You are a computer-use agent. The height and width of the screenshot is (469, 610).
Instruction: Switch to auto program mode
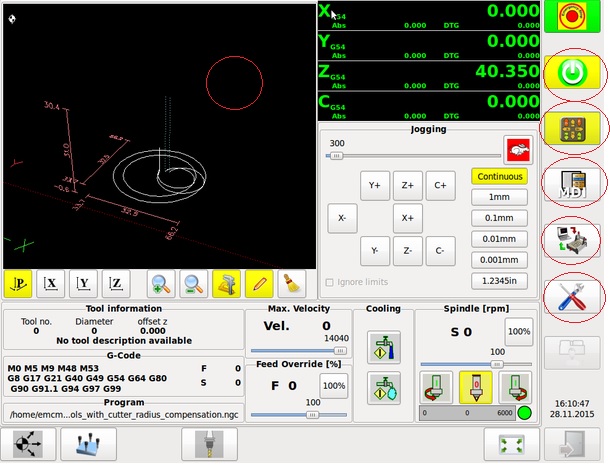pyautogui.click(x=572, y=241)
